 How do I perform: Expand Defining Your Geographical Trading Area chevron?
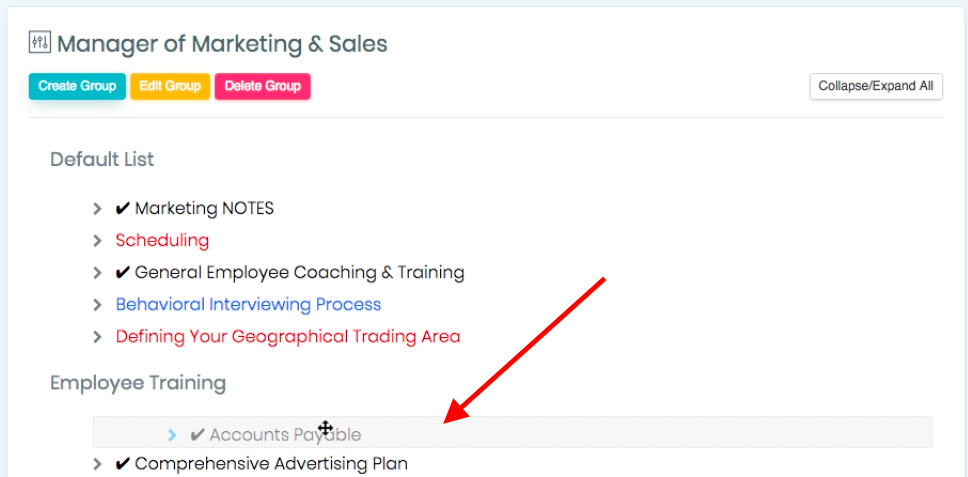(97, 337)
